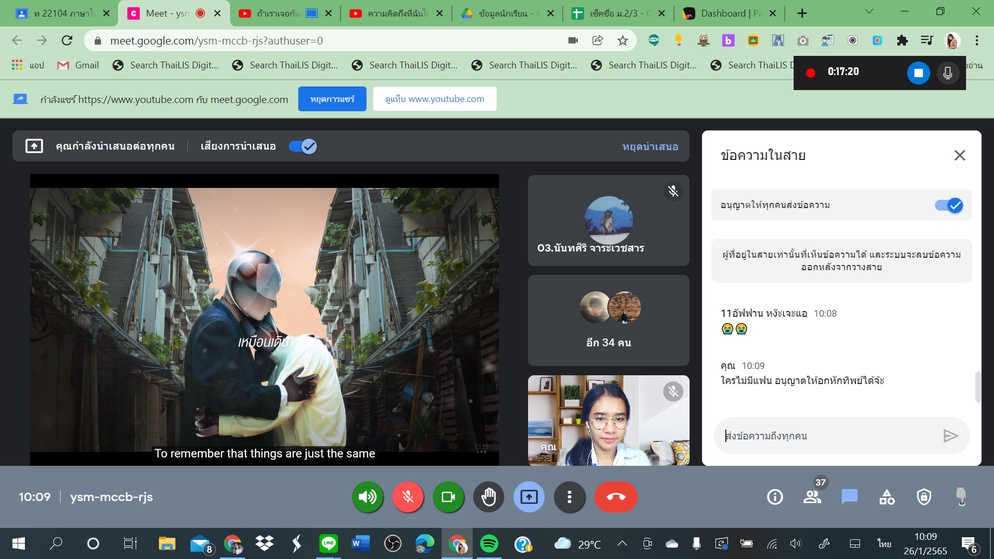Close the in-call messages panel
This screenshot has width=994, height=559.
[960, 155]
